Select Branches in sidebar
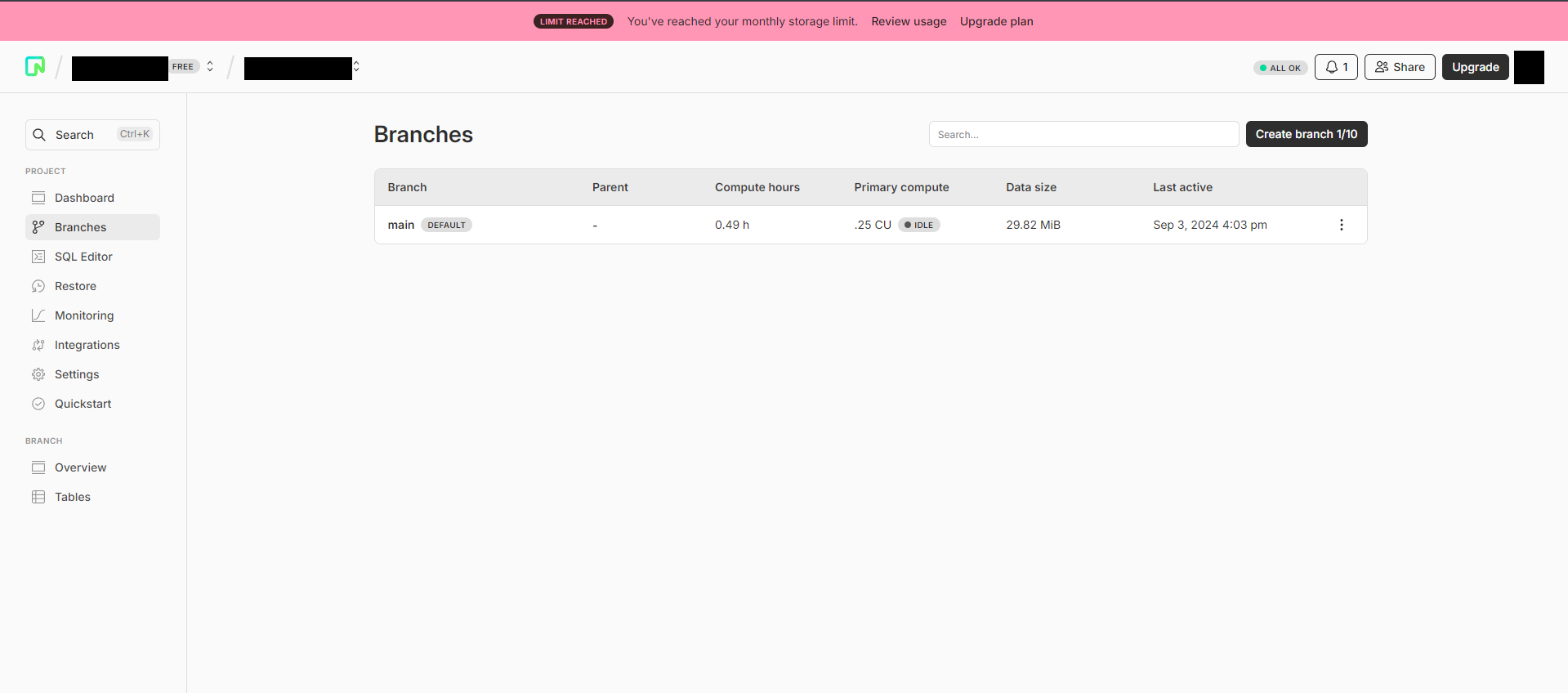The width and height of the screenshot is (1568, 693). coord(92,227)
